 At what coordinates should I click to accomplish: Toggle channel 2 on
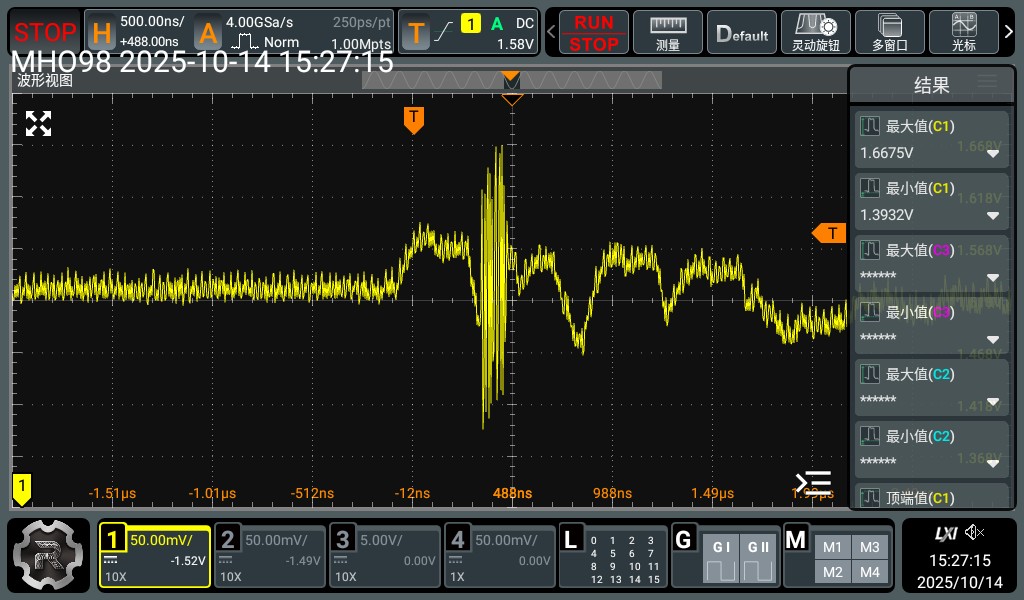click(x=270, y=555)
